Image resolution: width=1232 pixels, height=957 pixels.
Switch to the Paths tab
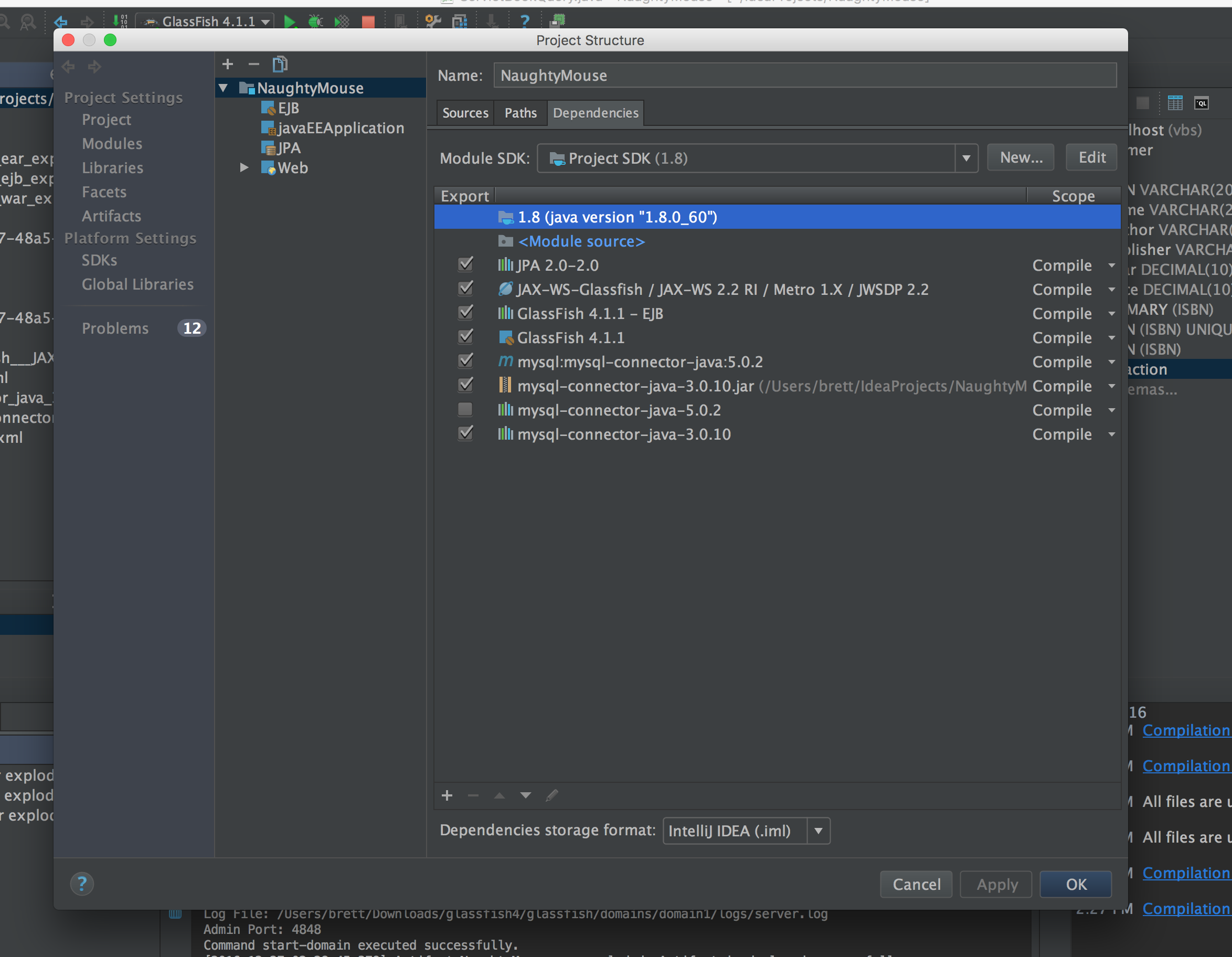[x=520, y=113]
